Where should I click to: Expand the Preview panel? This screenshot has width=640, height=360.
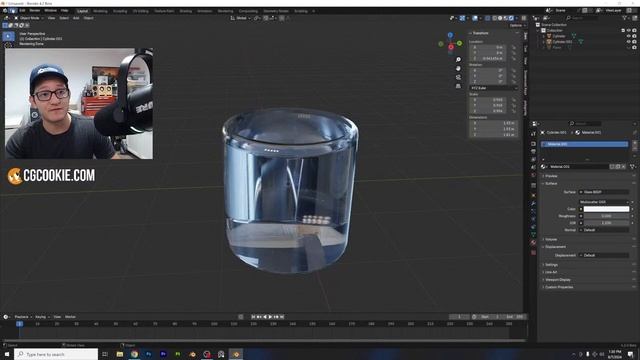click(551, 176)
